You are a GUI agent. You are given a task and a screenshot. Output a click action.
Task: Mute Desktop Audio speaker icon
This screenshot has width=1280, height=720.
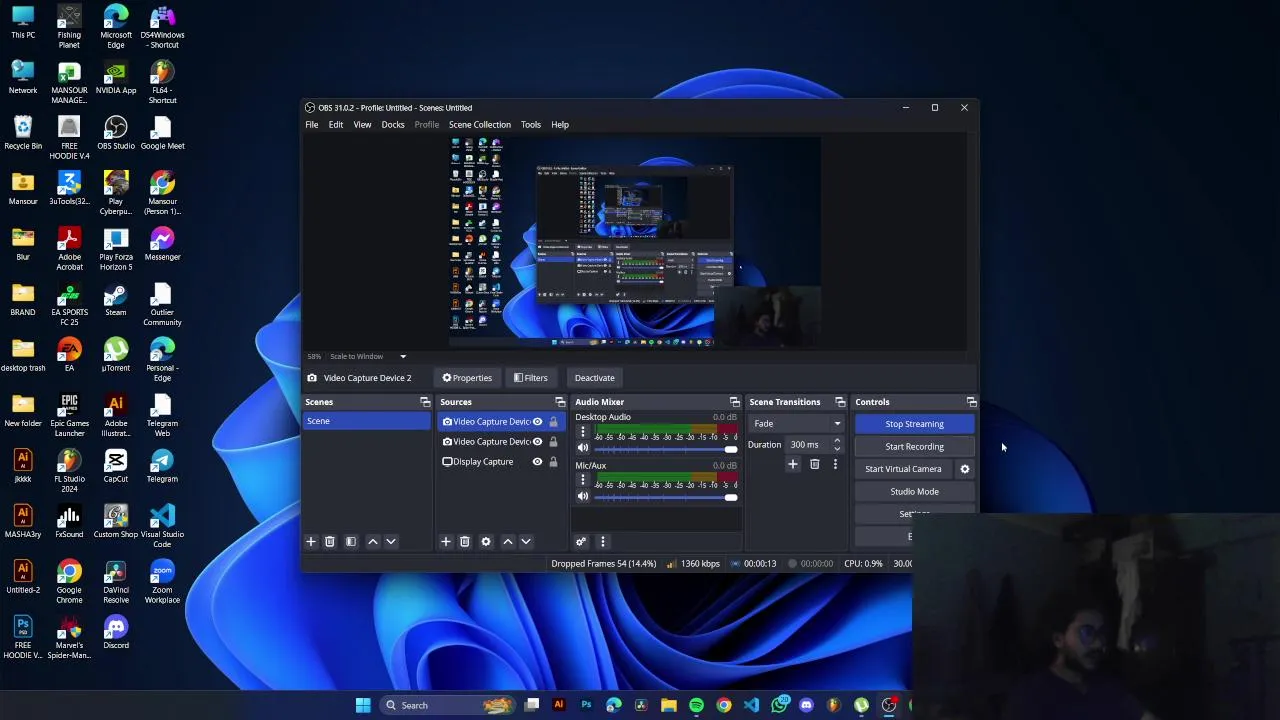583,448
